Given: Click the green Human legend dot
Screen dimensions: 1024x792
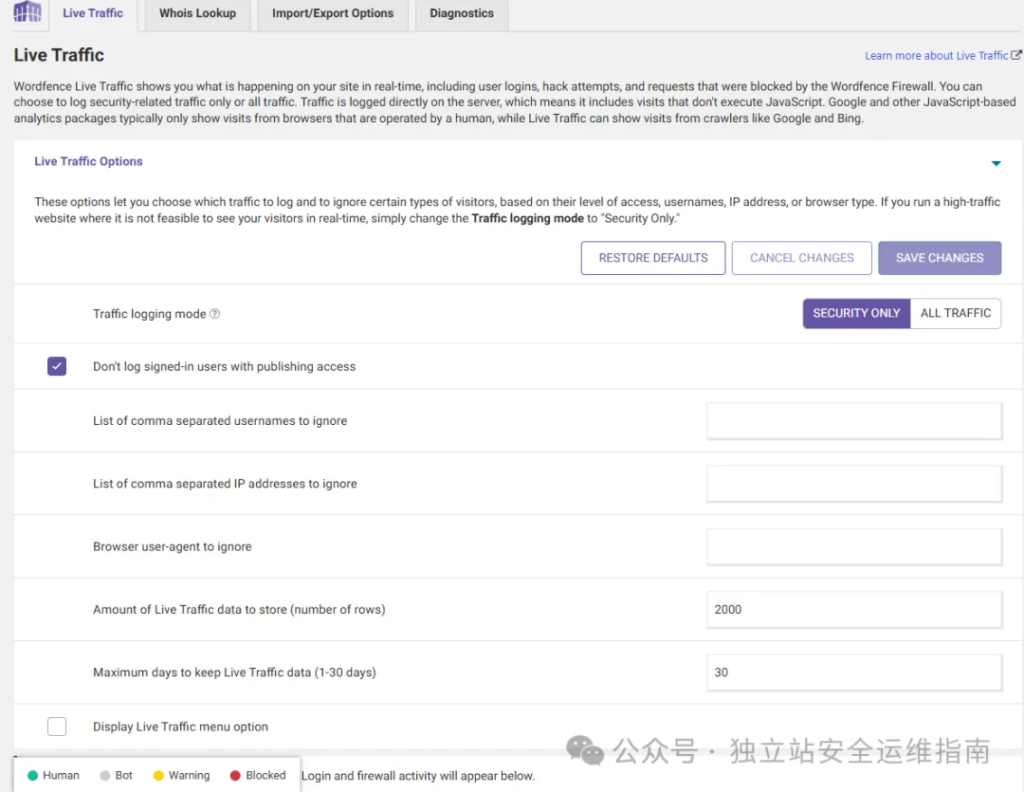Looking at the screenshot, I should 33,776.
